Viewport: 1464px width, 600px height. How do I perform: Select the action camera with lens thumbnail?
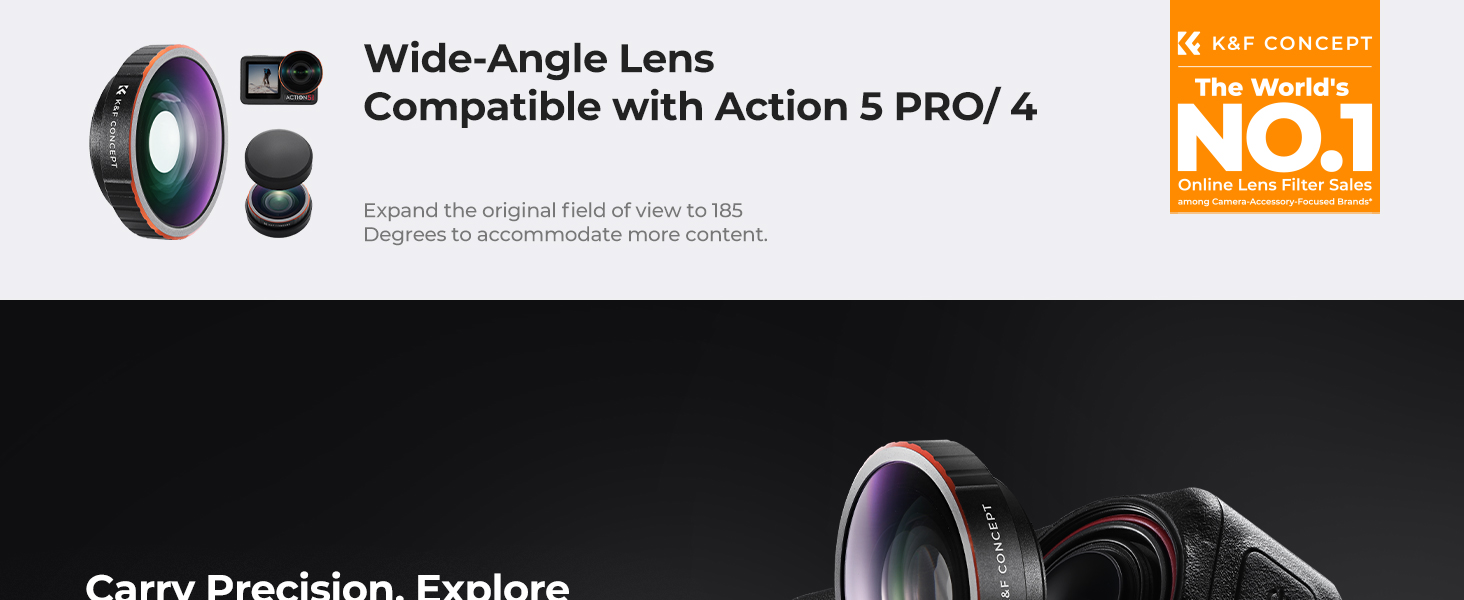pos(281,78)
